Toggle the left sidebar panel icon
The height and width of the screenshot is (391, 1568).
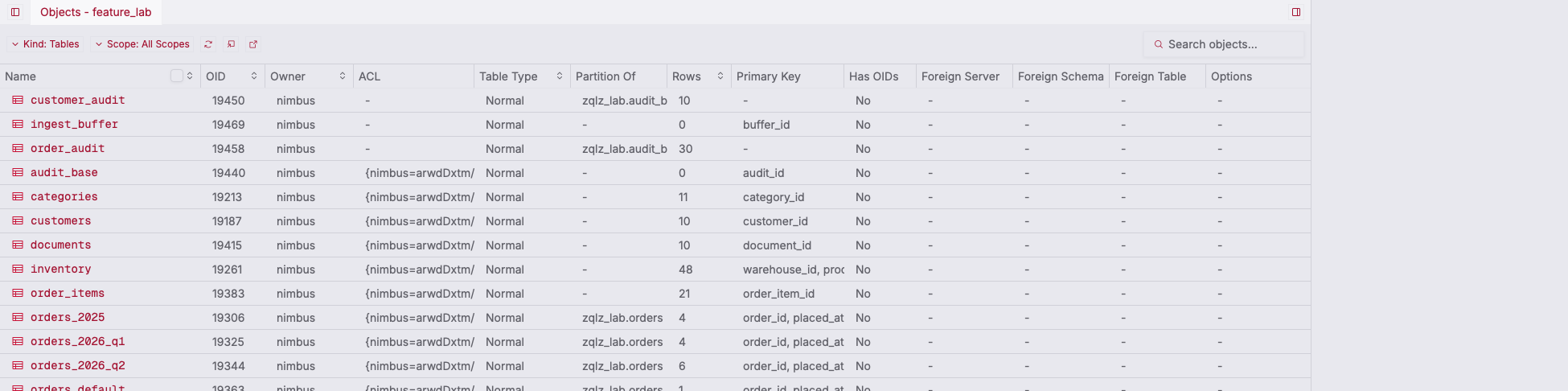click(15, 12)
